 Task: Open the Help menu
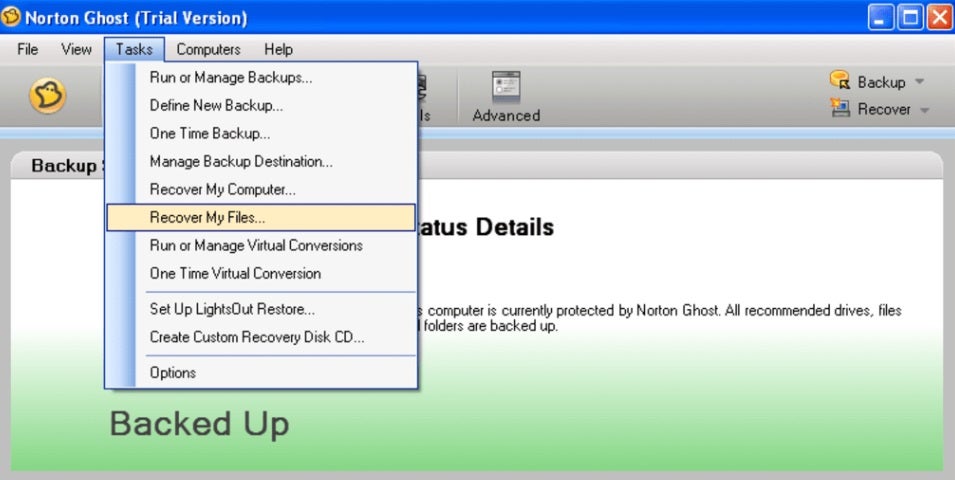(x=278, y=49)
